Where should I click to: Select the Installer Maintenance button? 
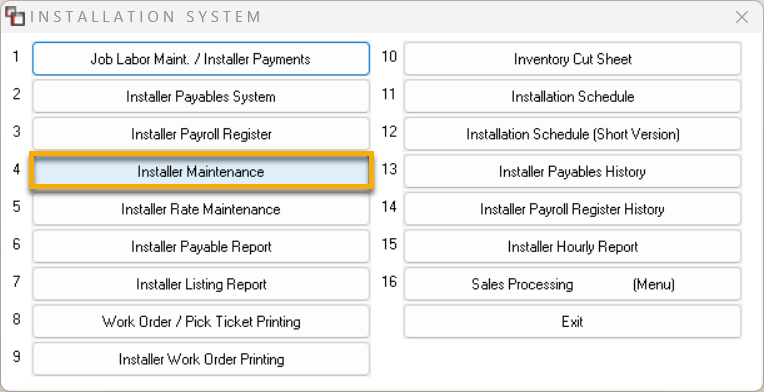click(x=201, y=171)
